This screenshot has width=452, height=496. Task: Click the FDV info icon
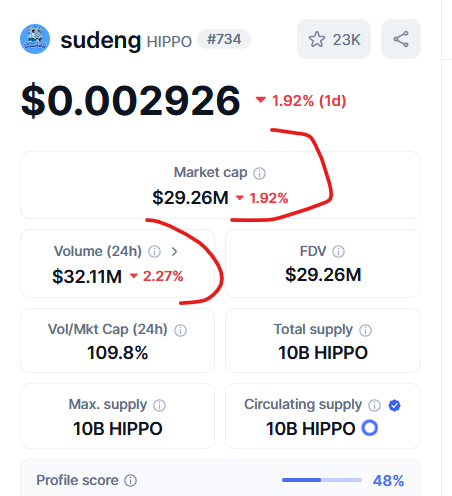[x=338, y=252]
